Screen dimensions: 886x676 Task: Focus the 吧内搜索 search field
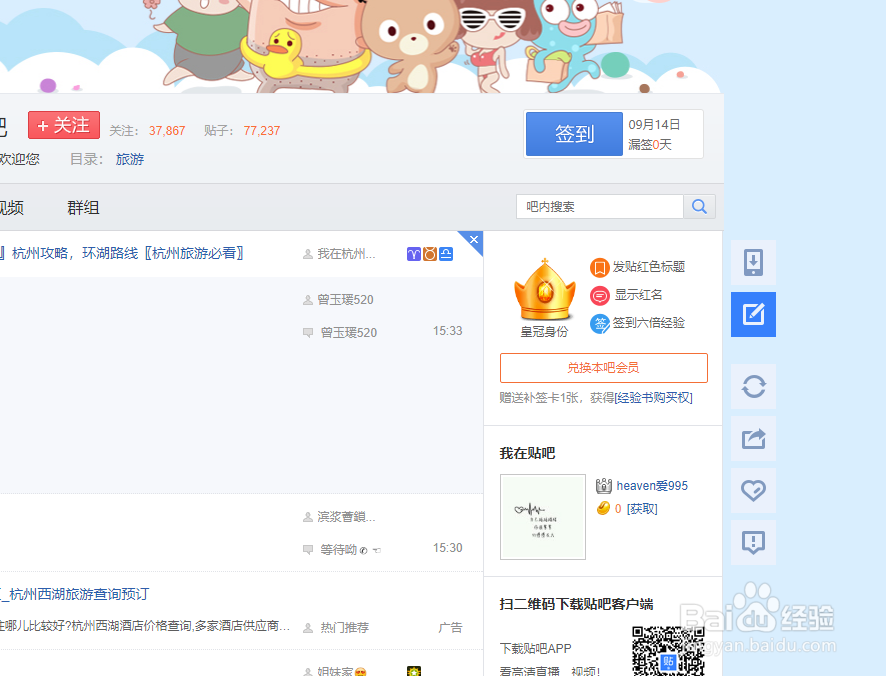600,207
